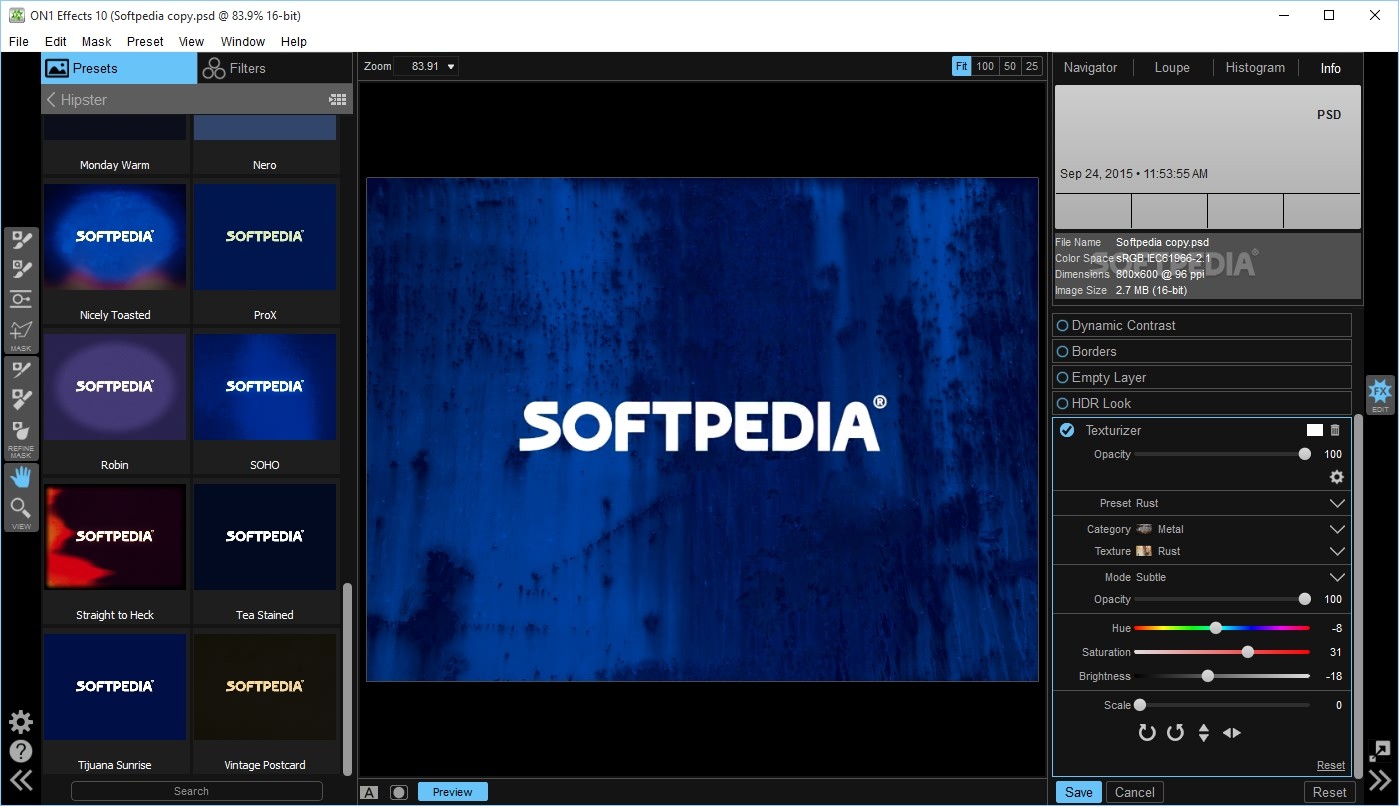Click the Save button
Screen dimensions: 1399x806
(1079, 792)
